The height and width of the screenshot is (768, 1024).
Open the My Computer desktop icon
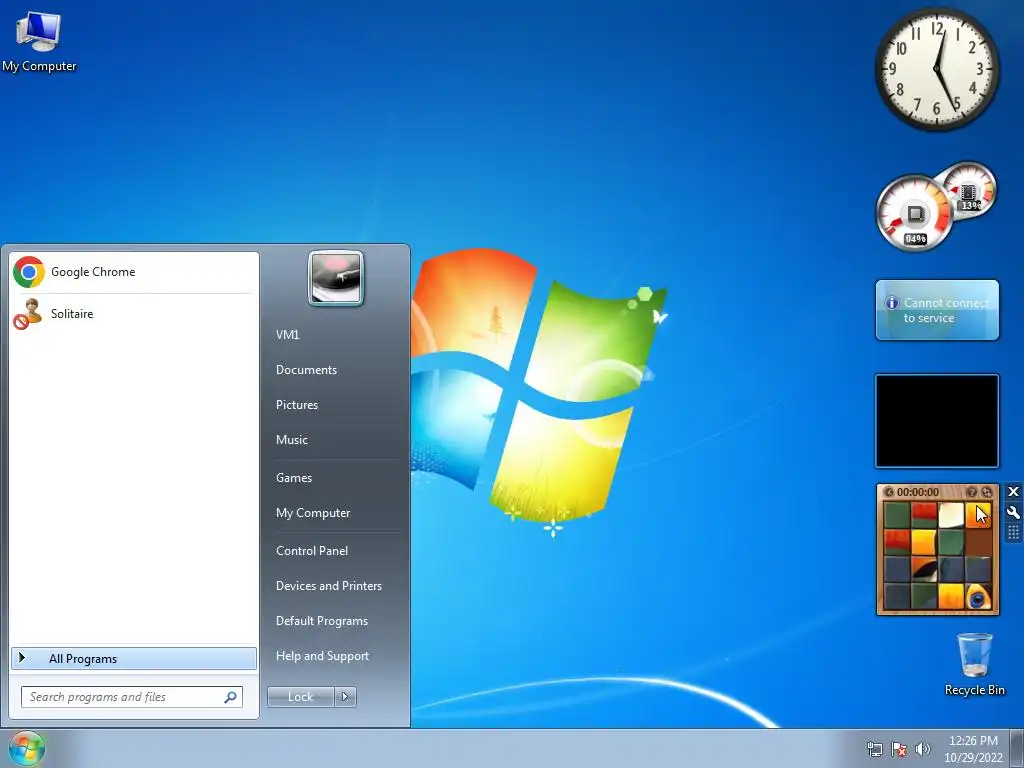(x=39, y=42)
